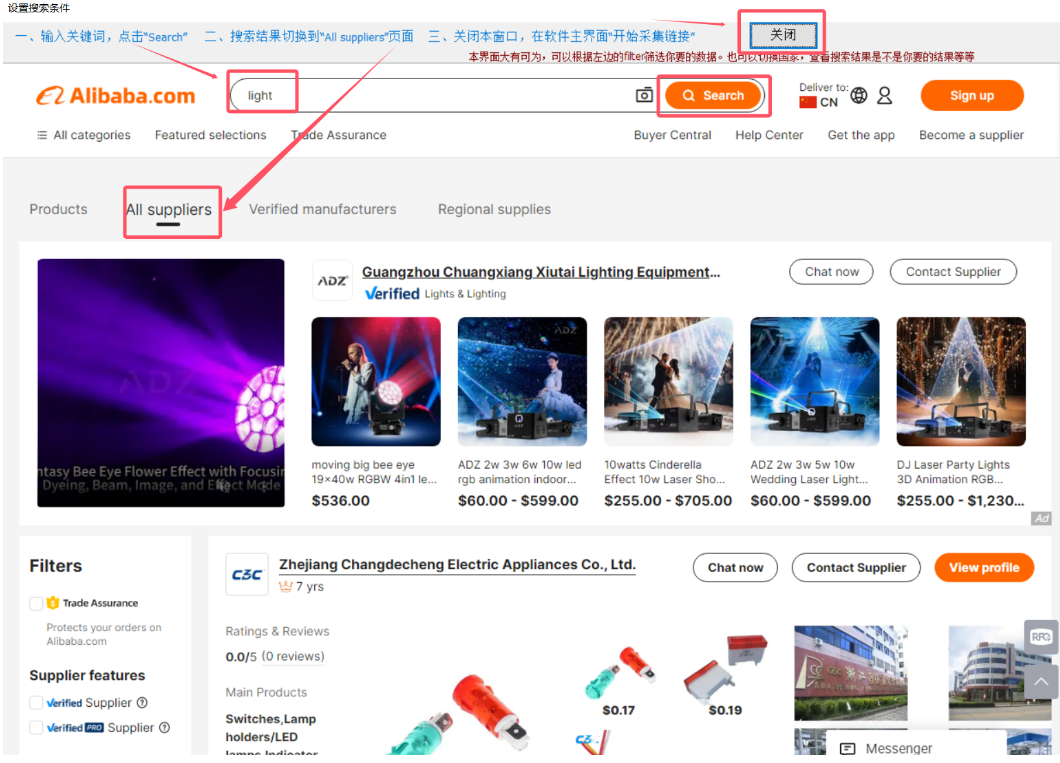The height and width of the screenshot is (763, 1060).
Task: Click the 'Ratings & Reviews' label
Action: point(277,632)
